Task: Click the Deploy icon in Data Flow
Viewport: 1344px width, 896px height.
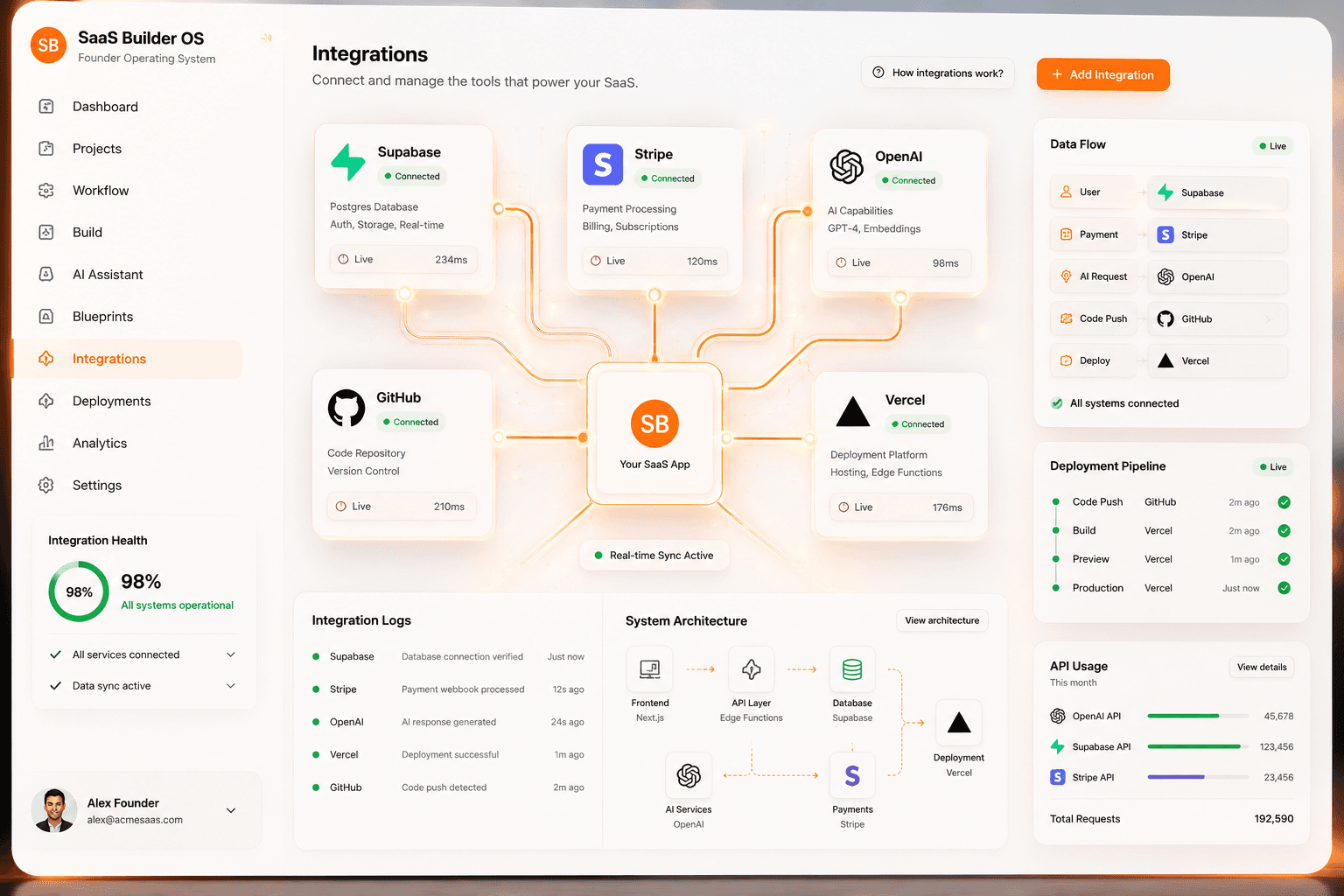Action: tap(1066, 360)
